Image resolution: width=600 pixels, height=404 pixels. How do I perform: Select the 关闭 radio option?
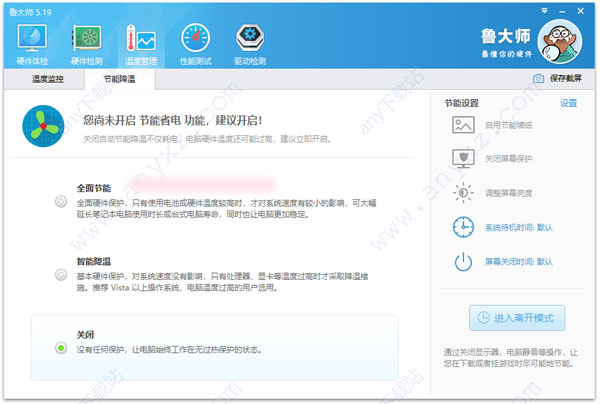pyautogui.click(x=61, y=348)
